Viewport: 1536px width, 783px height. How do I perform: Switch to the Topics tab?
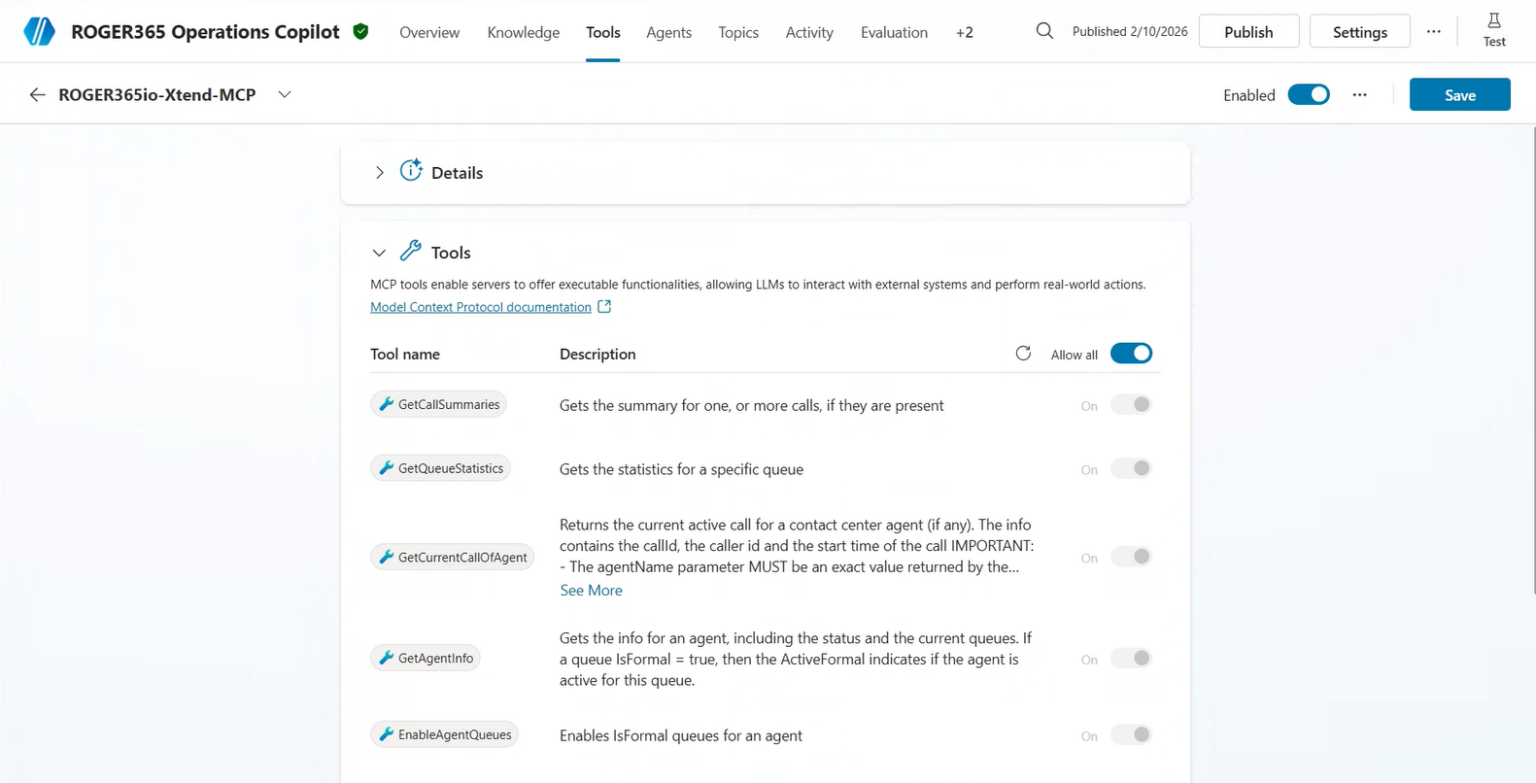(x=738, y=32)
